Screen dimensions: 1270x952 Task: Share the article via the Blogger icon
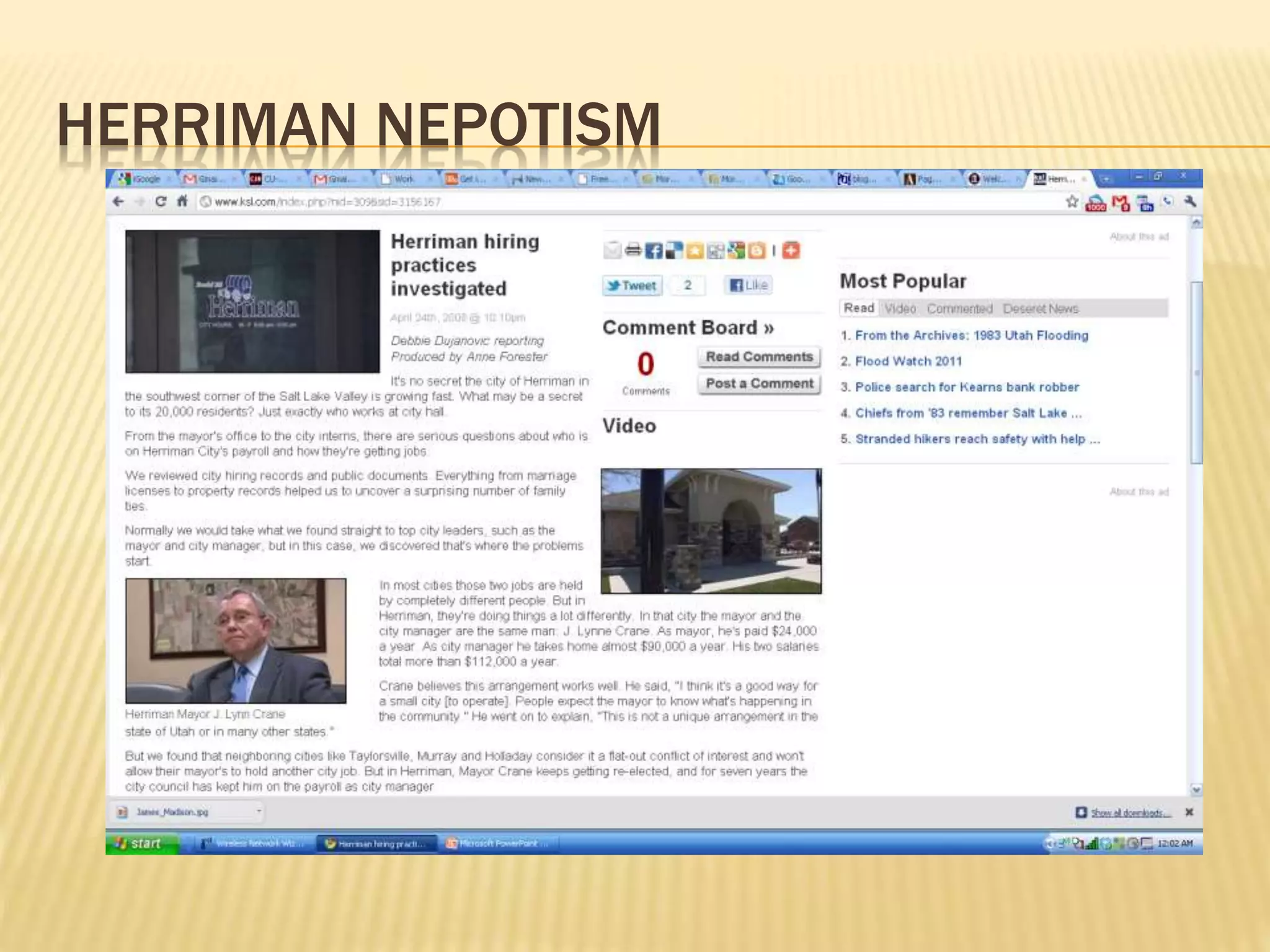[x=757, y=250]
